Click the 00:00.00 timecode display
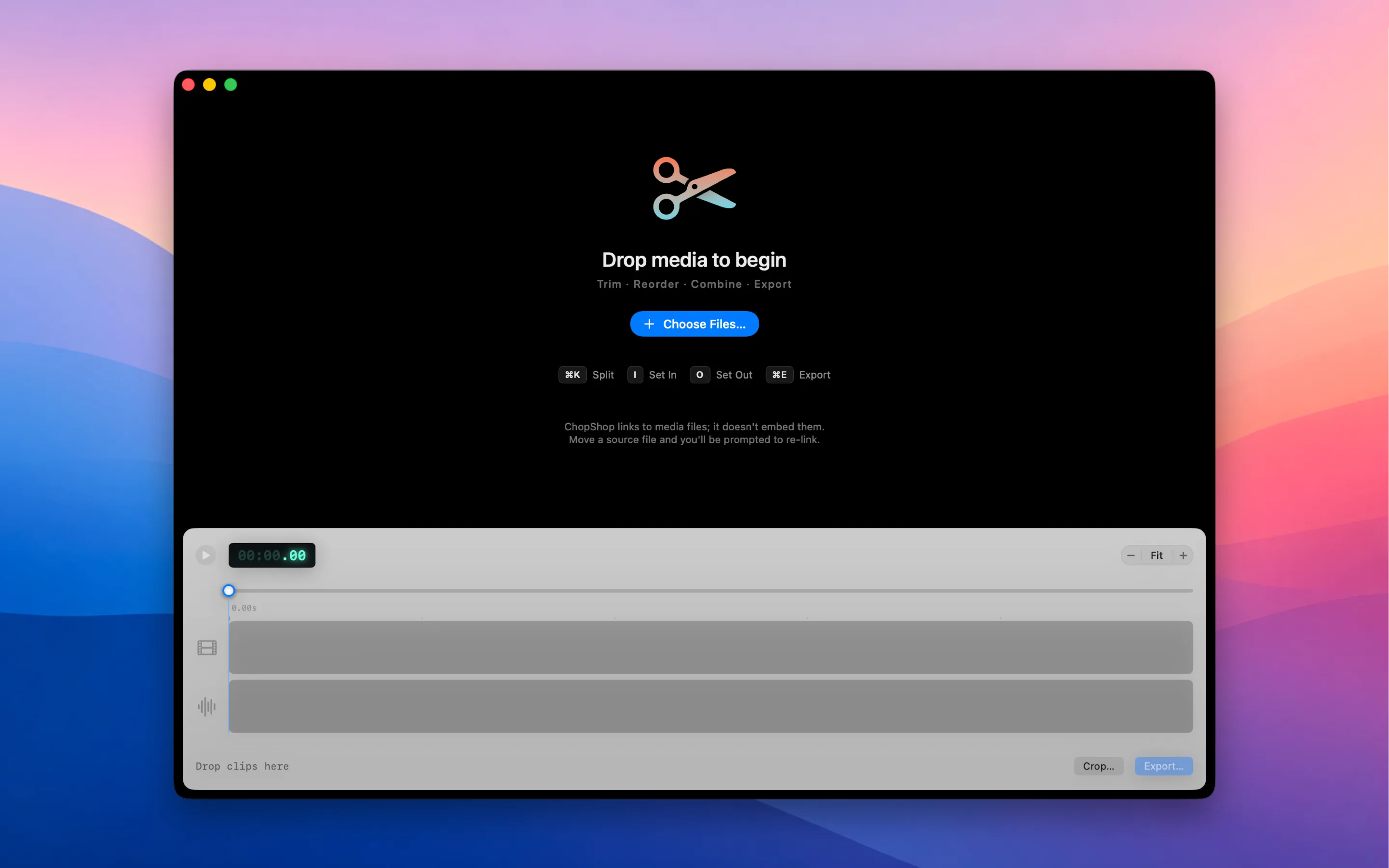The image size is (1389, 868). 272,555
